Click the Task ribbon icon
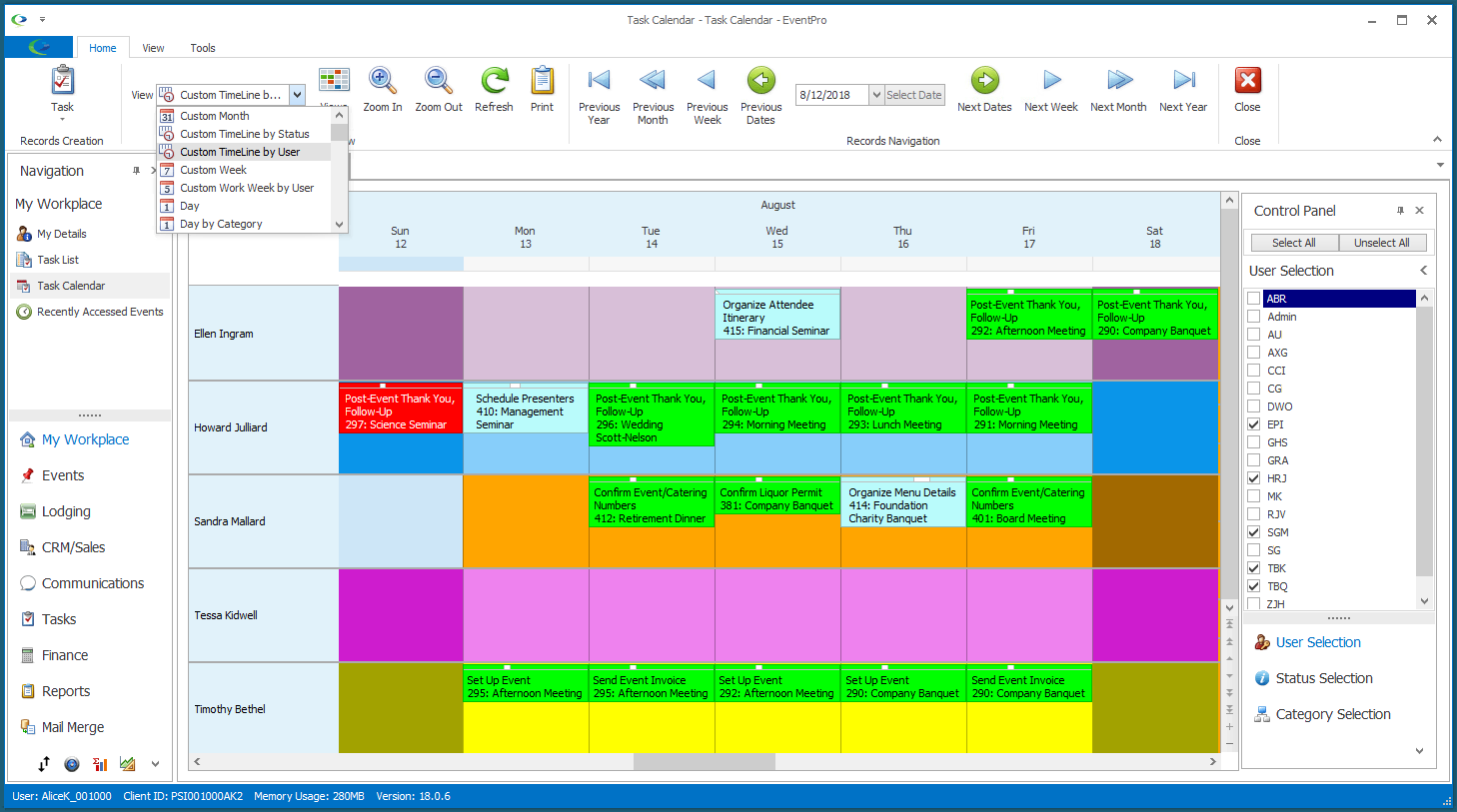This screenshot has height=812, width=1457. click(62, 81)
